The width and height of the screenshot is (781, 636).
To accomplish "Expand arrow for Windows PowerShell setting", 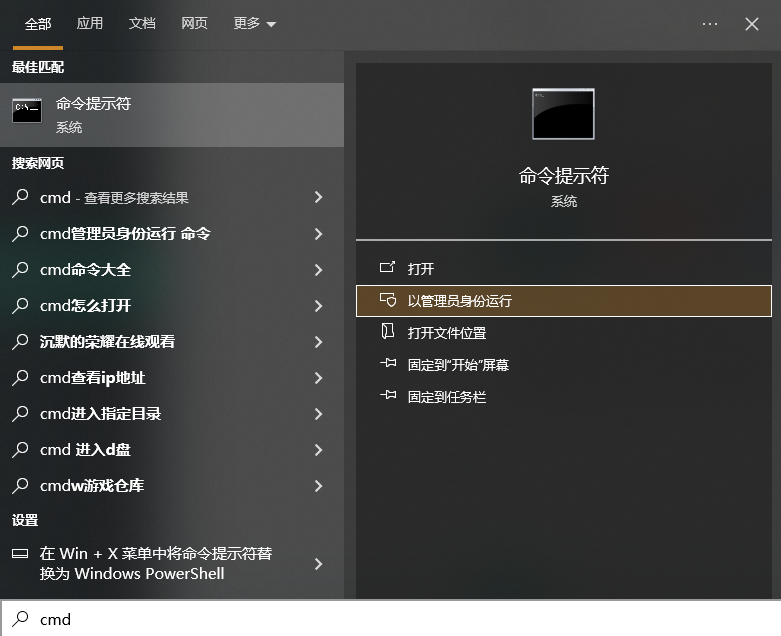I will point(319,564).
